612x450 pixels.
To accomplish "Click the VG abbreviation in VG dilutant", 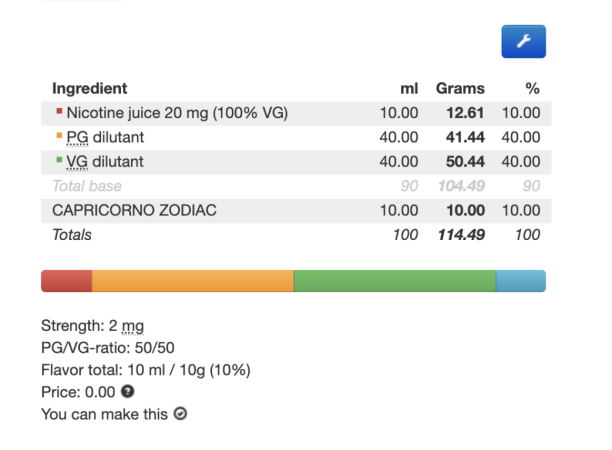I will 77,162.
